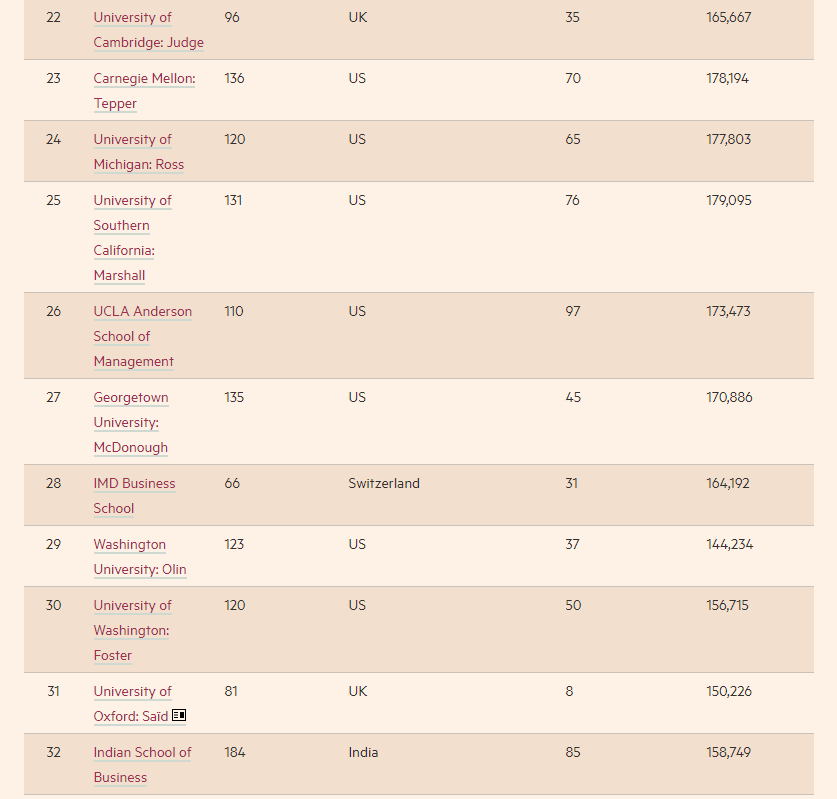Click the Switzerland country cell

click(x=384, y=484)
